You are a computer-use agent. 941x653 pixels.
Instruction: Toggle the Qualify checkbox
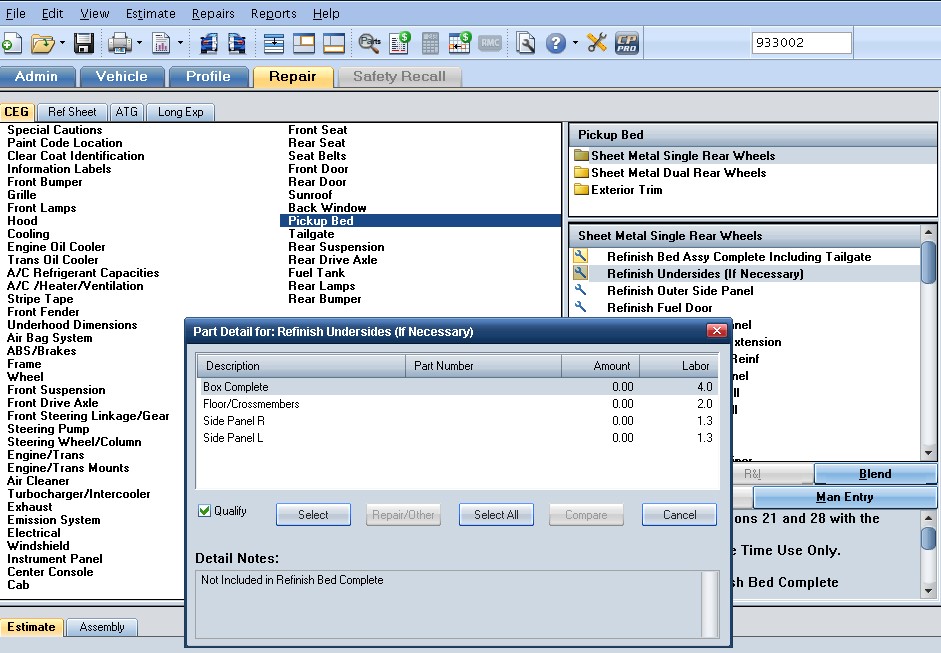[x=204, y=511]
